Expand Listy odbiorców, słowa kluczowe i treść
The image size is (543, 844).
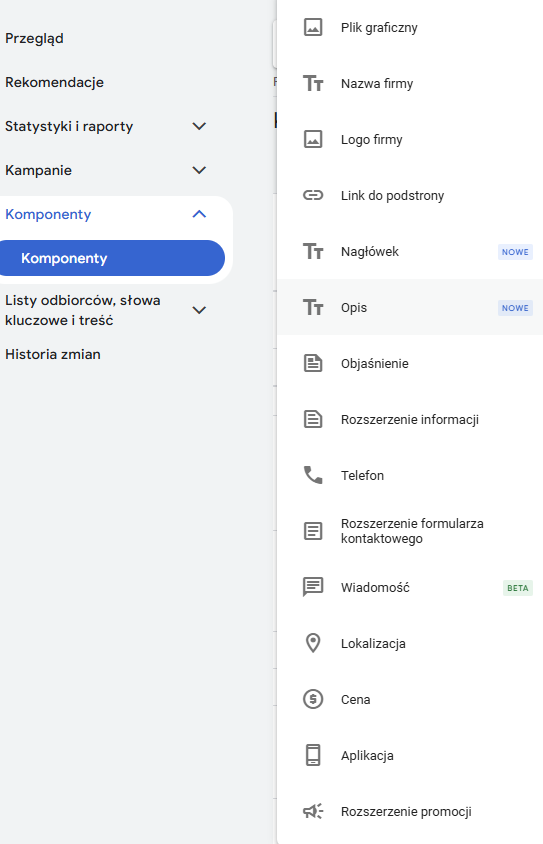pyautogui.click(x=199, y=310)
